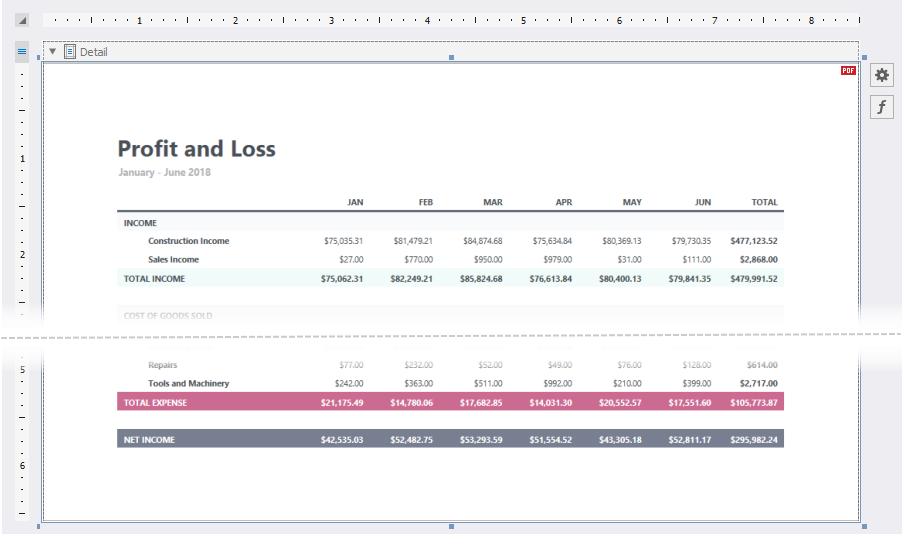Viewport: 903px width, 534px height.
Task: Click the horizontal ruler at mark 4
Action: [427, 21]
